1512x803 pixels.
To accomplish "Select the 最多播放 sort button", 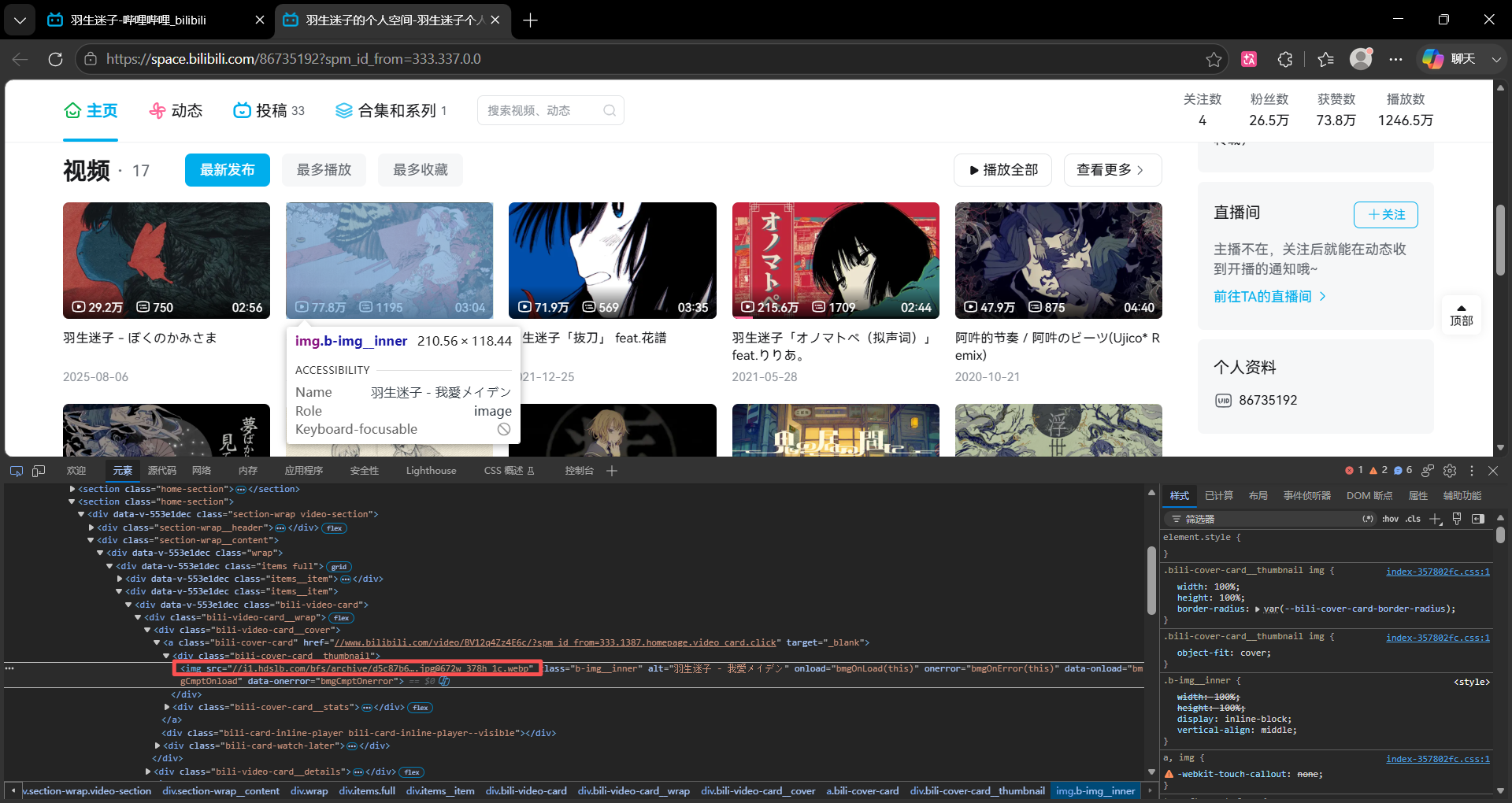I will point(324,170).
